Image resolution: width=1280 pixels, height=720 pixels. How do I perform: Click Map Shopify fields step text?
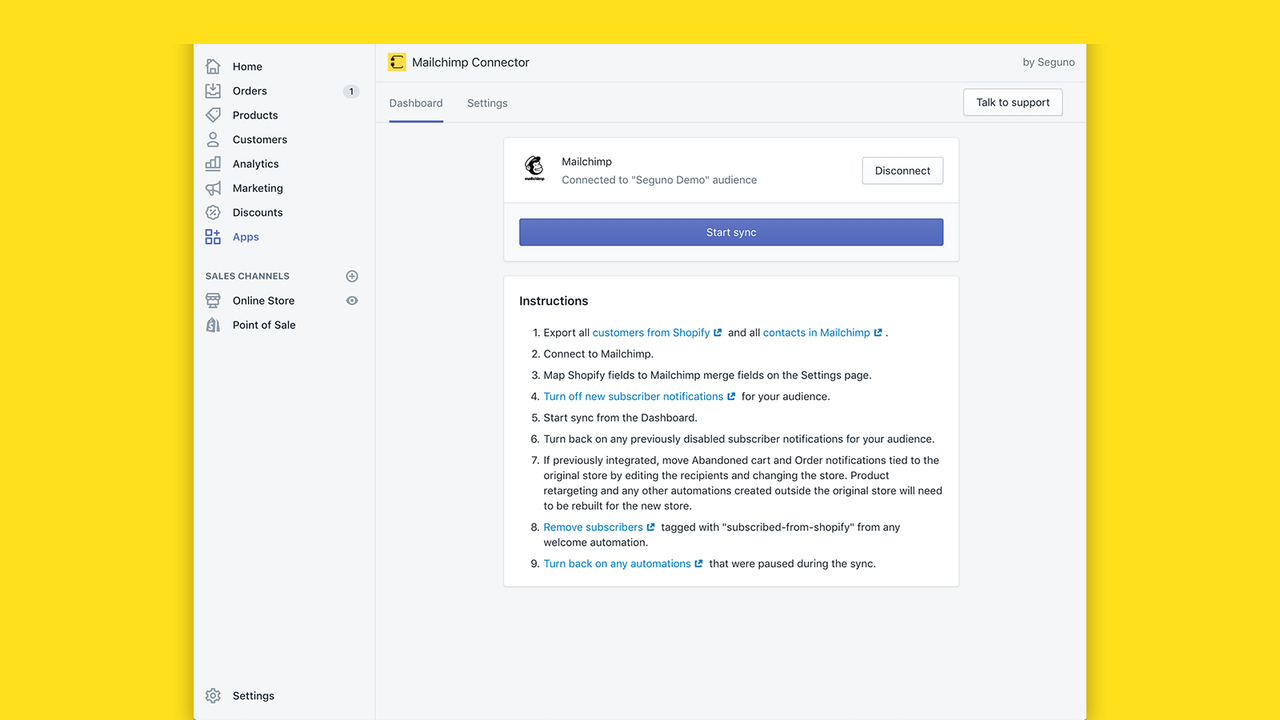[707, 376]
